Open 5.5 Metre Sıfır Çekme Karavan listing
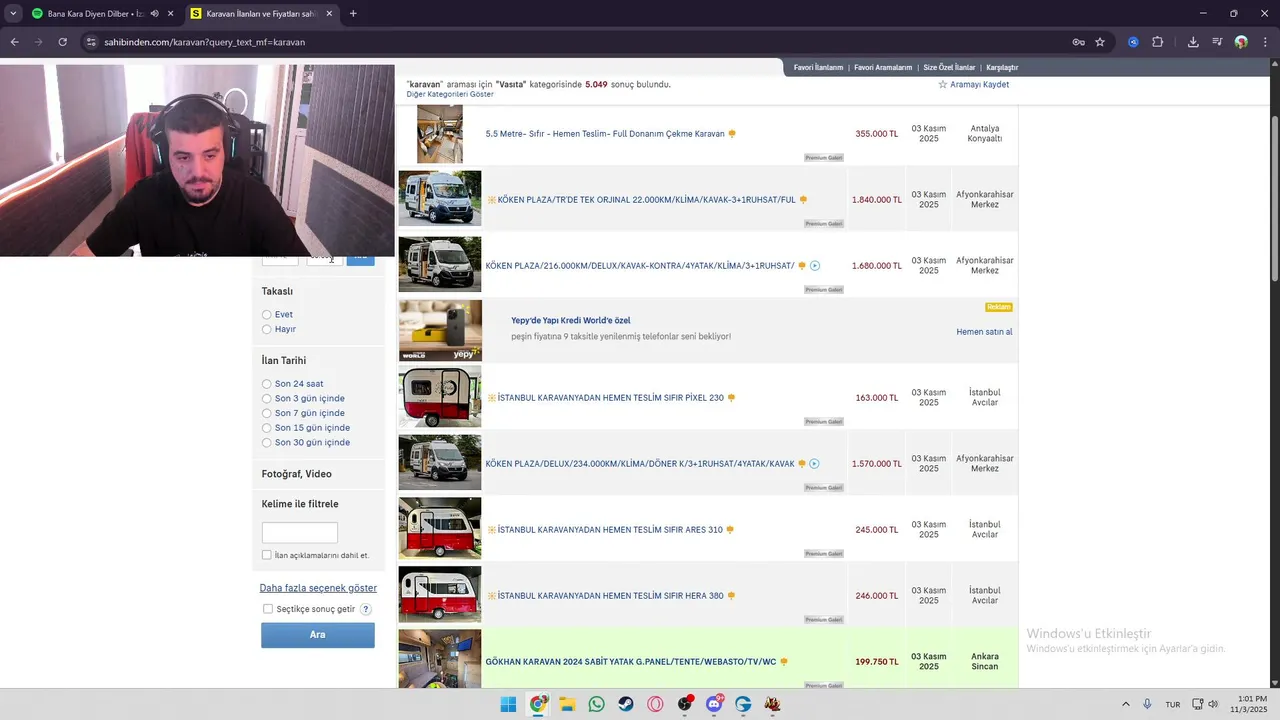Image resolution: width=1280 pixels, height=720 pixels. (605, 134)
